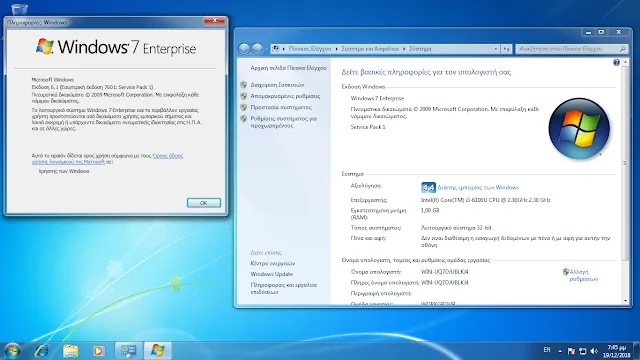
Task: Select Λειτουργικό σύστημα 32-bit value
Action: 456,228
